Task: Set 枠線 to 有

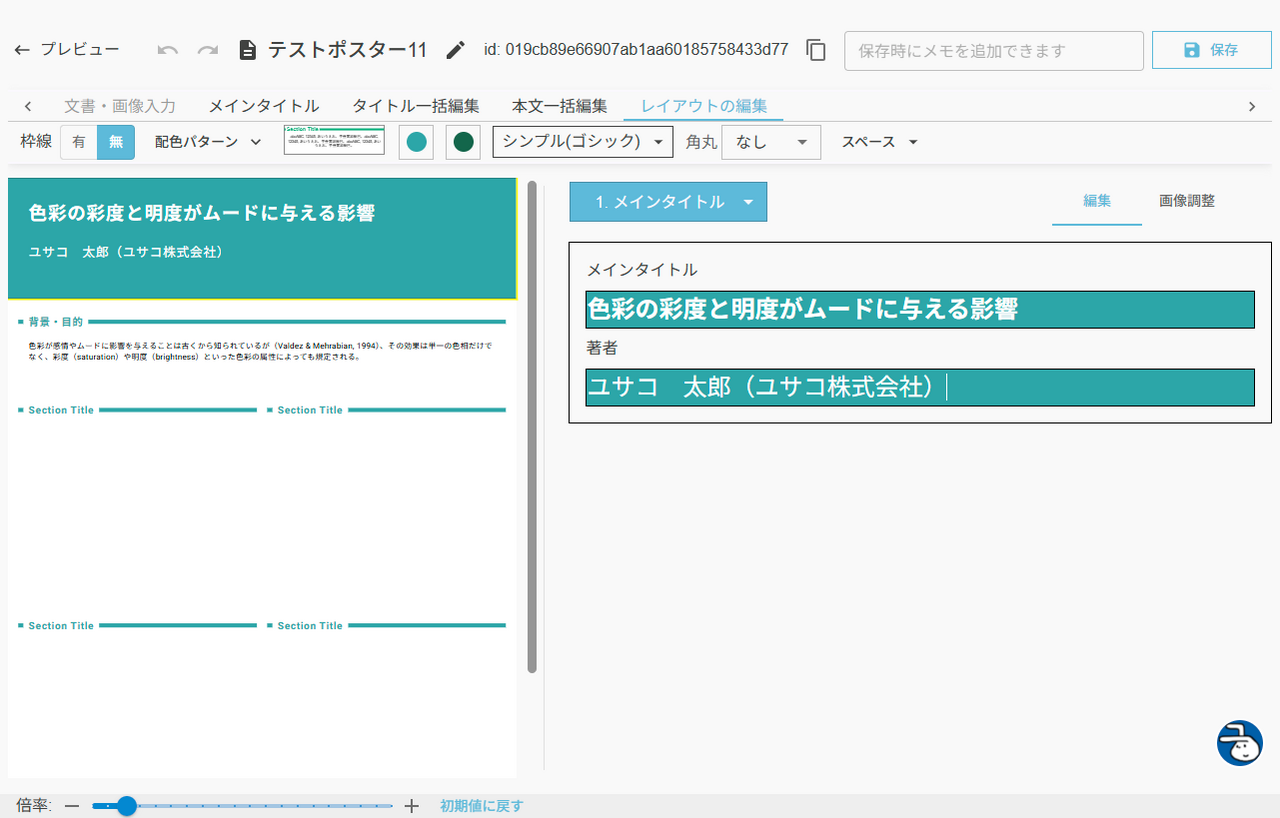Action: pyautogui.click(x=79, y=142)
